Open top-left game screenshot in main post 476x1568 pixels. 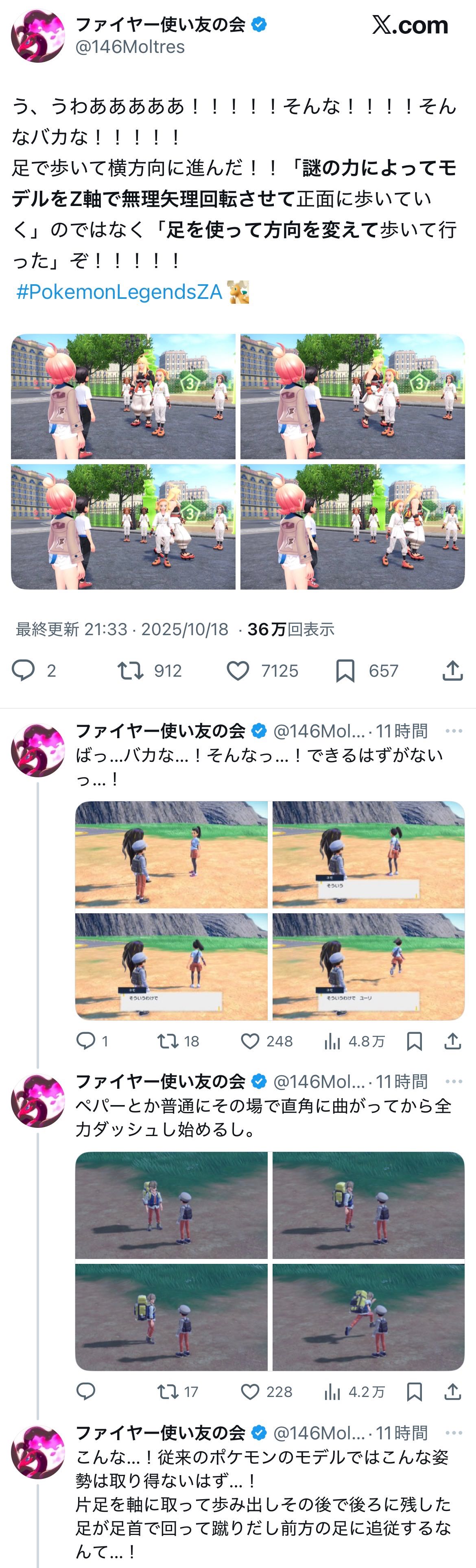(x=123, y=396)
